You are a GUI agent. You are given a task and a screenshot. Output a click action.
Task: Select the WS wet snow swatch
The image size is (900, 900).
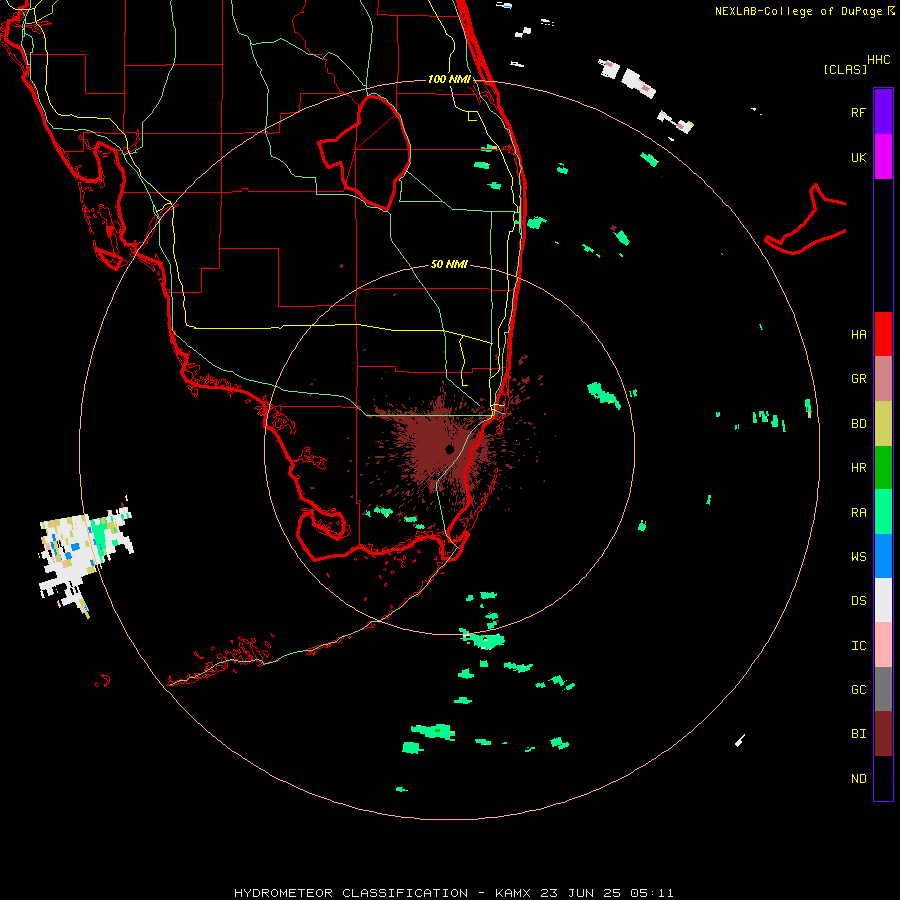pyautogui.click(x=883, y=556)
